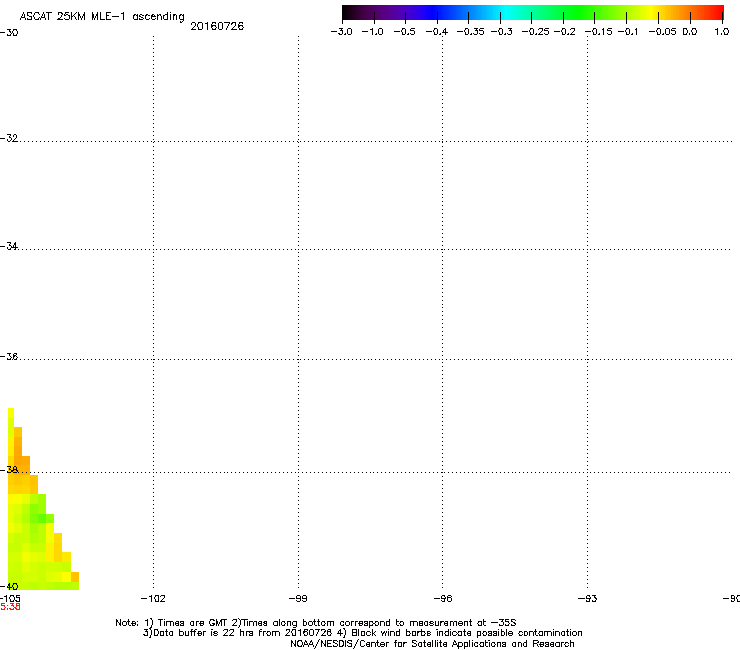
Task: Click the -0.05 color scale label
Action: tap(662, 32)
